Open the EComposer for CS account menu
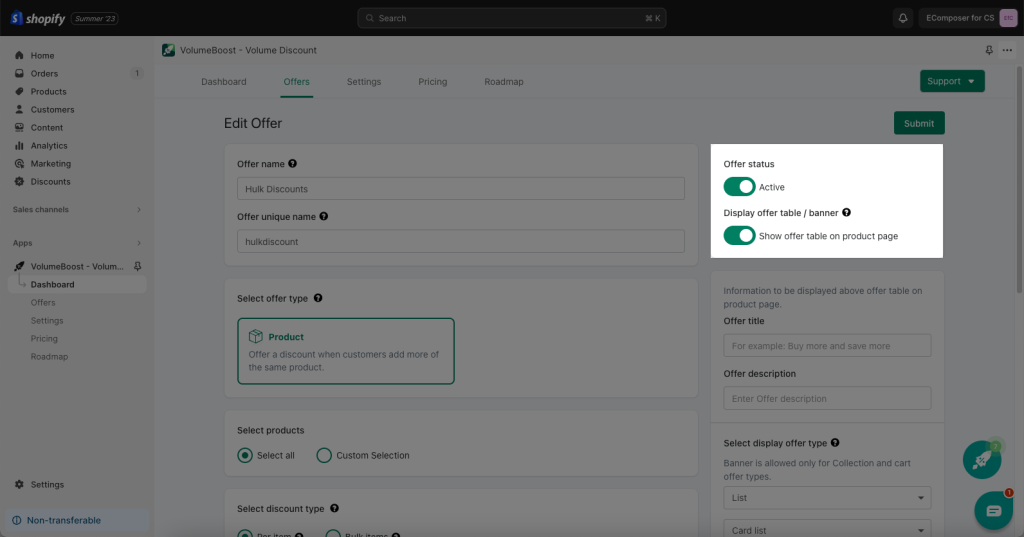The height and width of the screenshot is (537, 1024). point(969,18)
